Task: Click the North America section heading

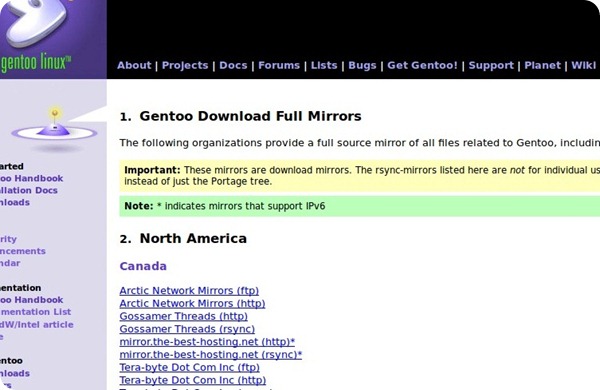Action: [x=193, y=238]
